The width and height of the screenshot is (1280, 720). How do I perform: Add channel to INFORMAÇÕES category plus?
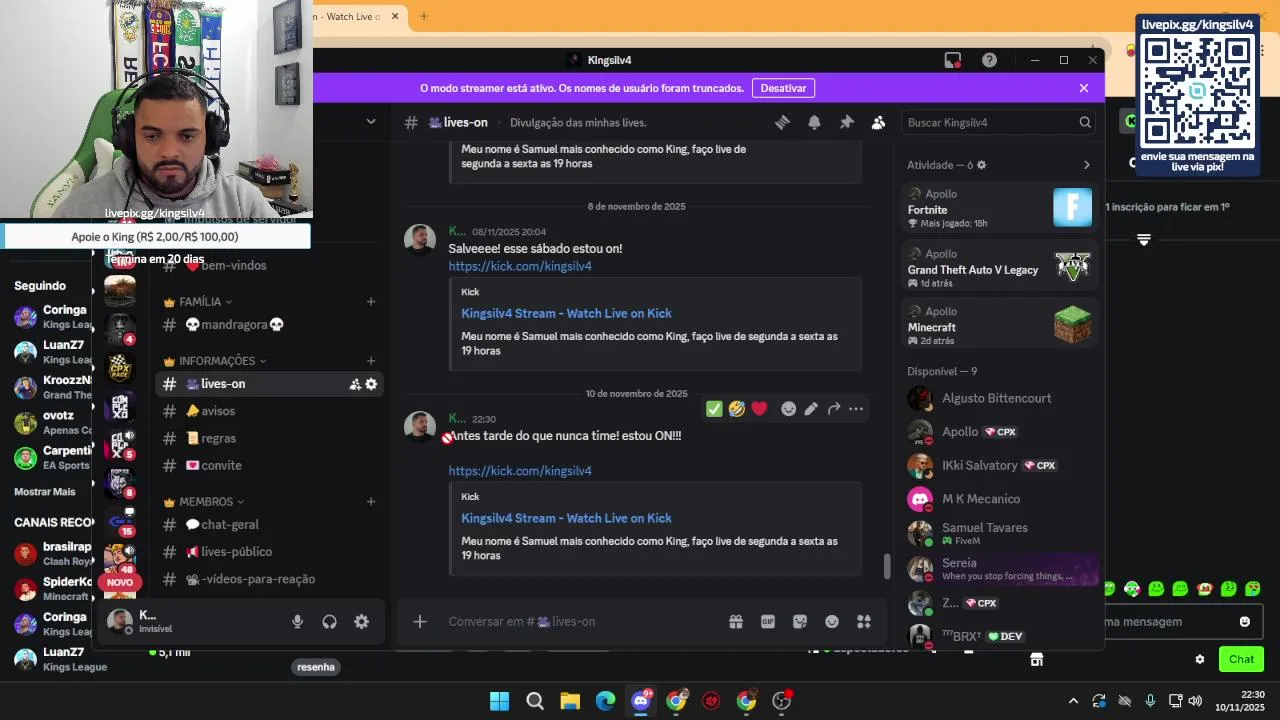[x=371, y=361]
